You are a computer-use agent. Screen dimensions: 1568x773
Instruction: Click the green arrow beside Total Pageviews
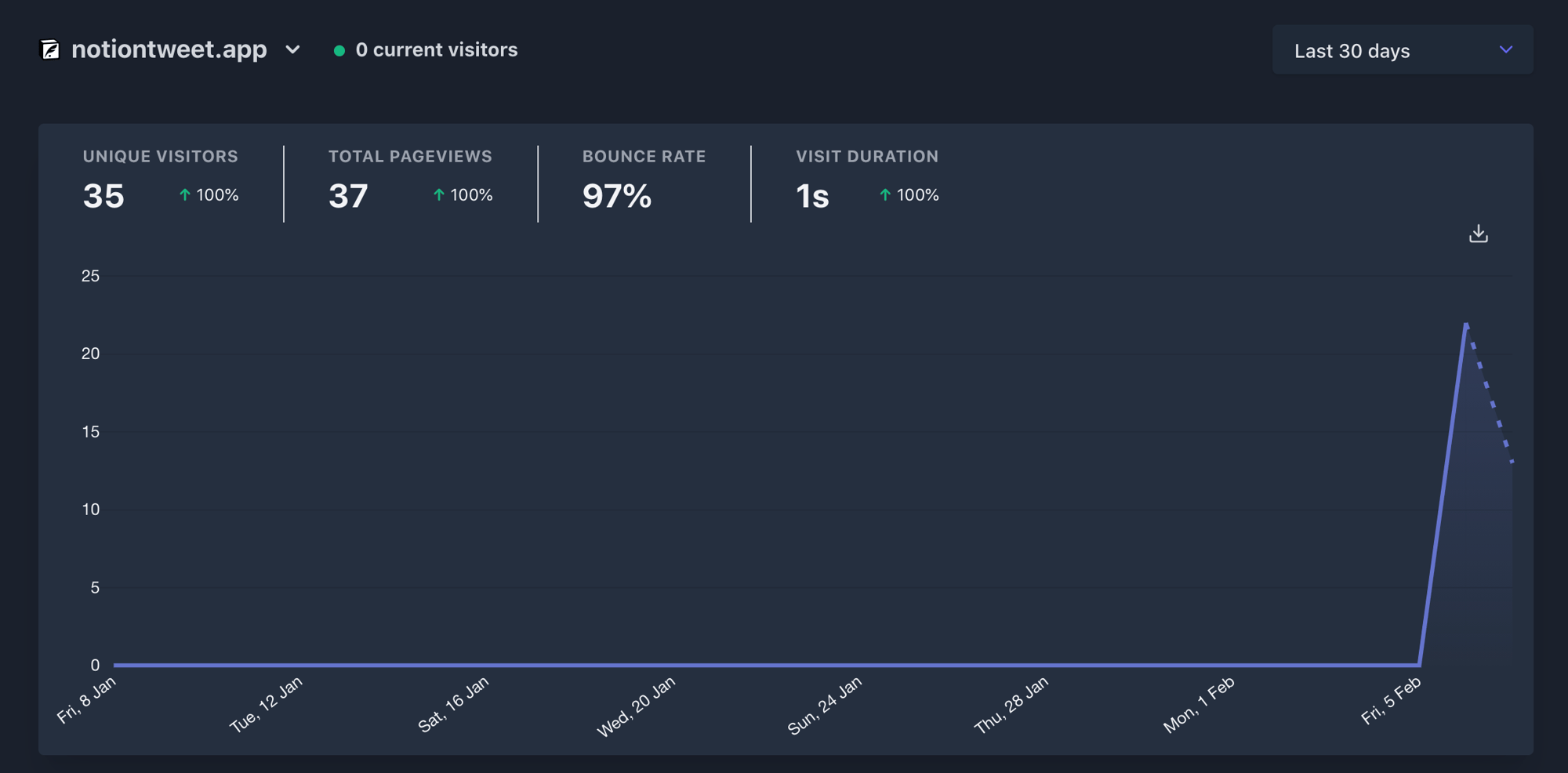click(x=439, y=195)
